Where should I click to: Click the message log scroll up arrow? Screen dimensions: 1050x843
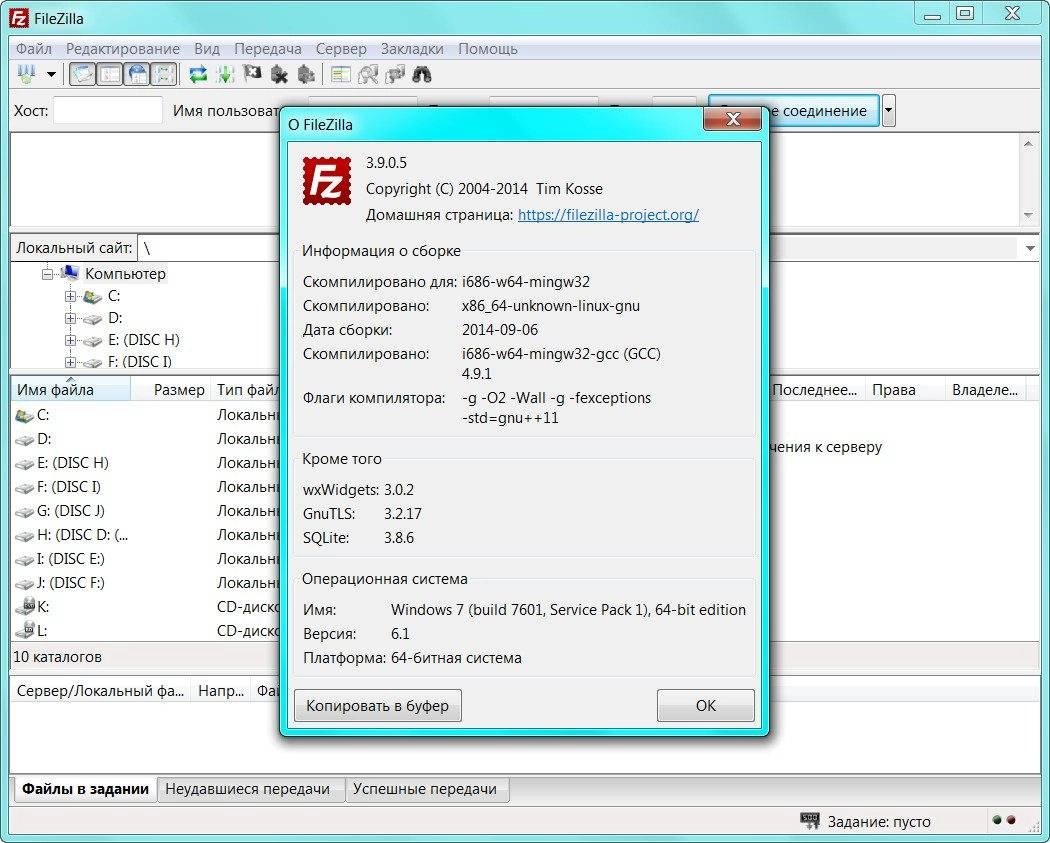coord(1029,143)
